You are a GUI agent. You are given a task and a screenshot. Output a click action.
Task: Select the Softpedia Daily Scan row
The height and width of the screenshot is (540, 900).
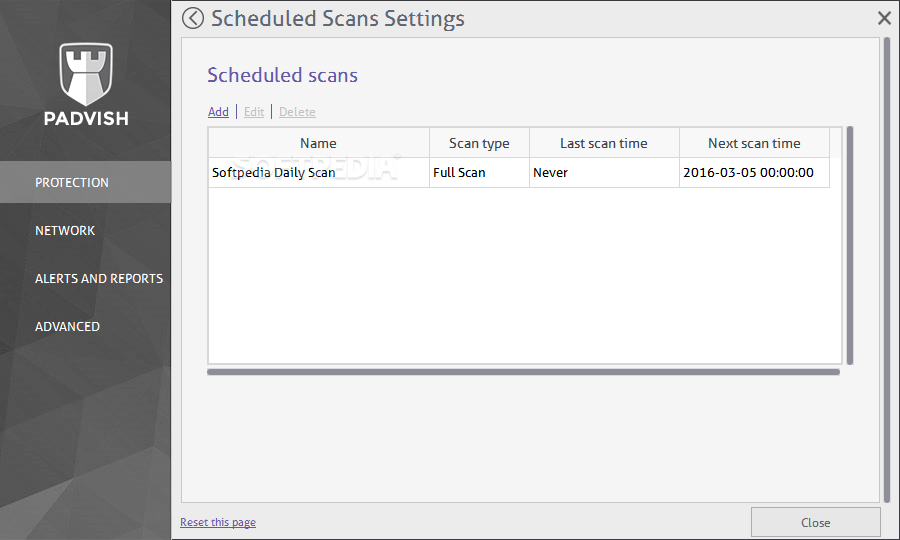coord(519,173)
